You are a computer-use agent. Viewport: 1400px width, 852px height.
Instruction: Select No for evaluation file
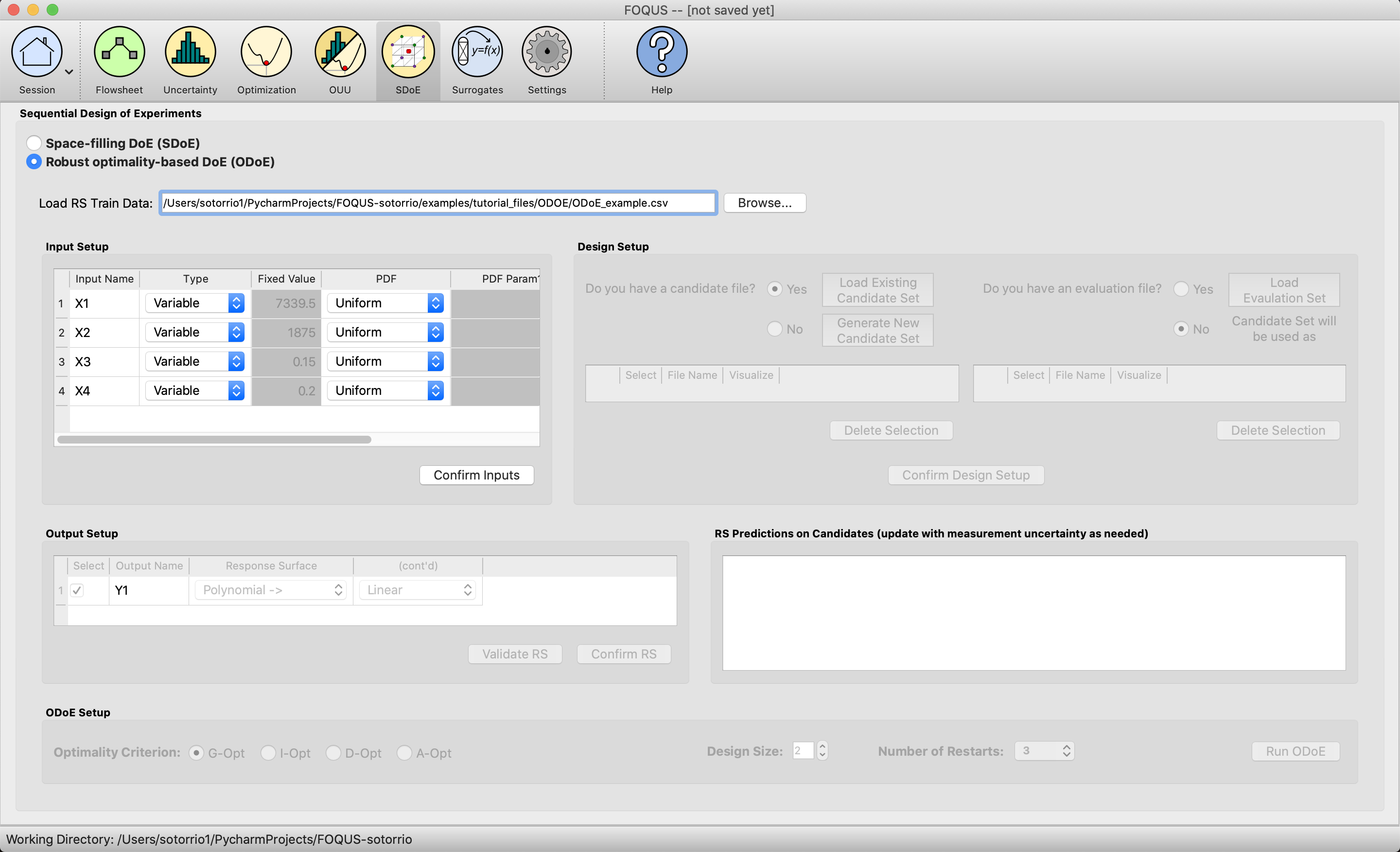pyautogui.click(x=1181, y=329)
